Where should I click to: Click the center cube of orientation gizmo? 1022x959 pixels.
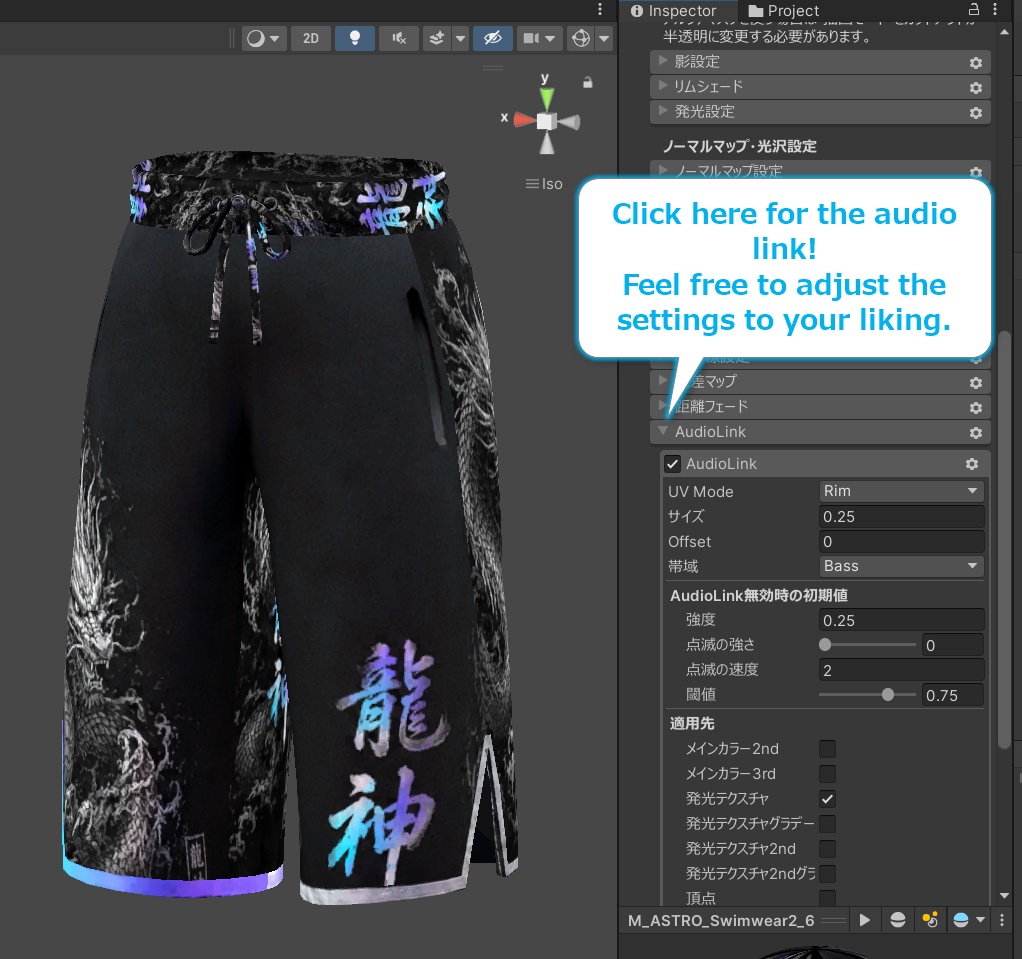click(546, 121)
